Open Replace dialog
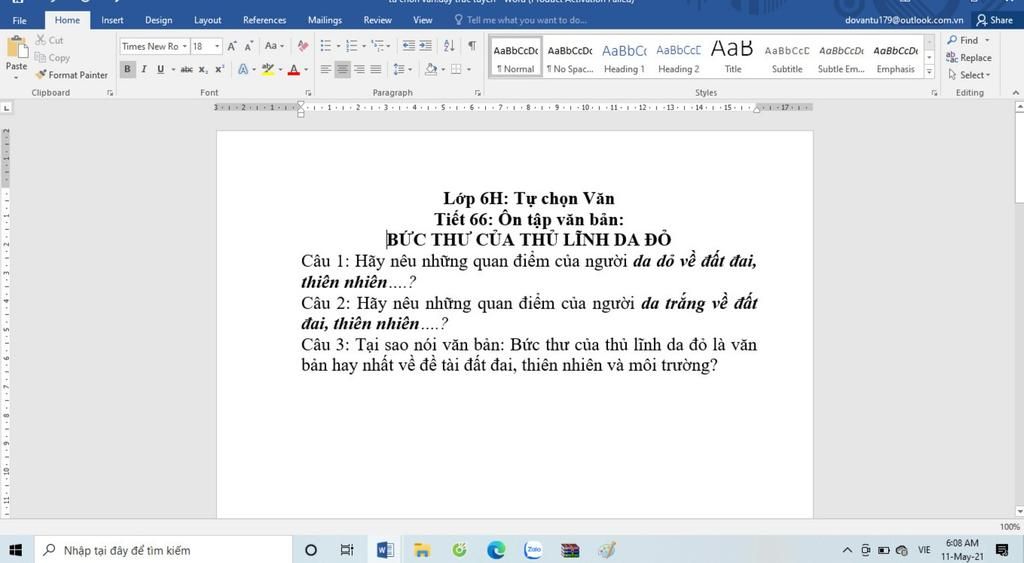The image size is (1024, 563). click(969, 57)
